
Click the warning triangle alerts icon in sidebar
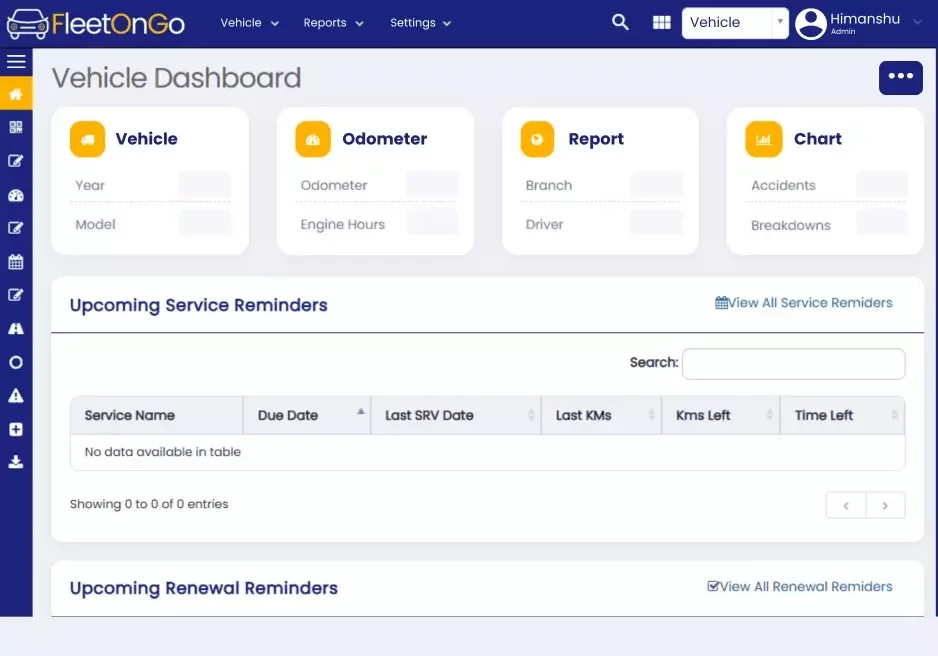coord(15,395)
